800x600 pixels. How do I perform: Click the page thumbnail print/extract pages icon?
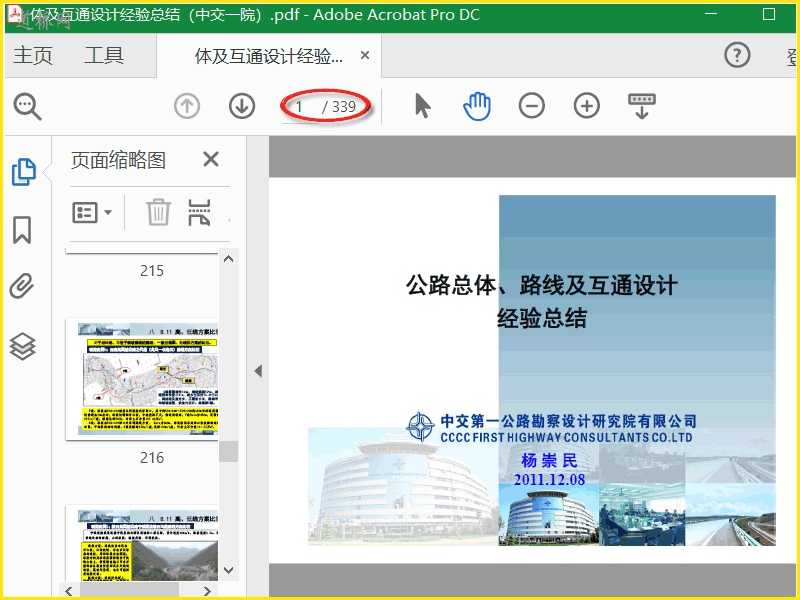(199, 212)
